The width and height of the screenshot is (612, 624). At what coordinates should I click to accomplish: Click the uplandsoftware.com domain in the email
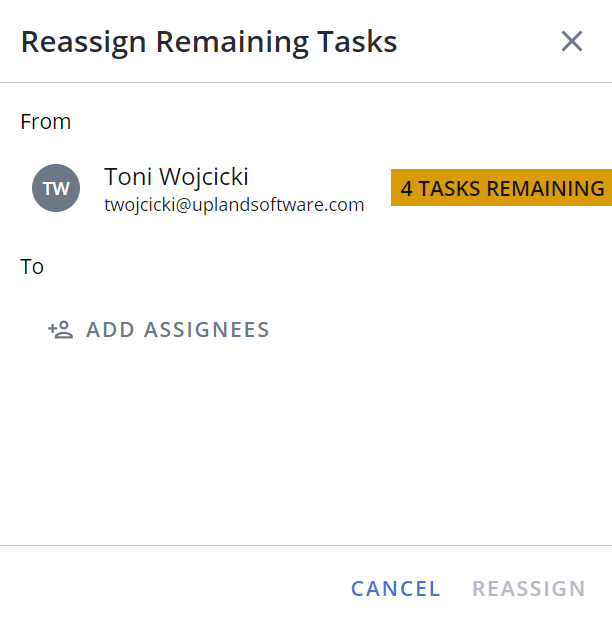(x=278, y=205)
